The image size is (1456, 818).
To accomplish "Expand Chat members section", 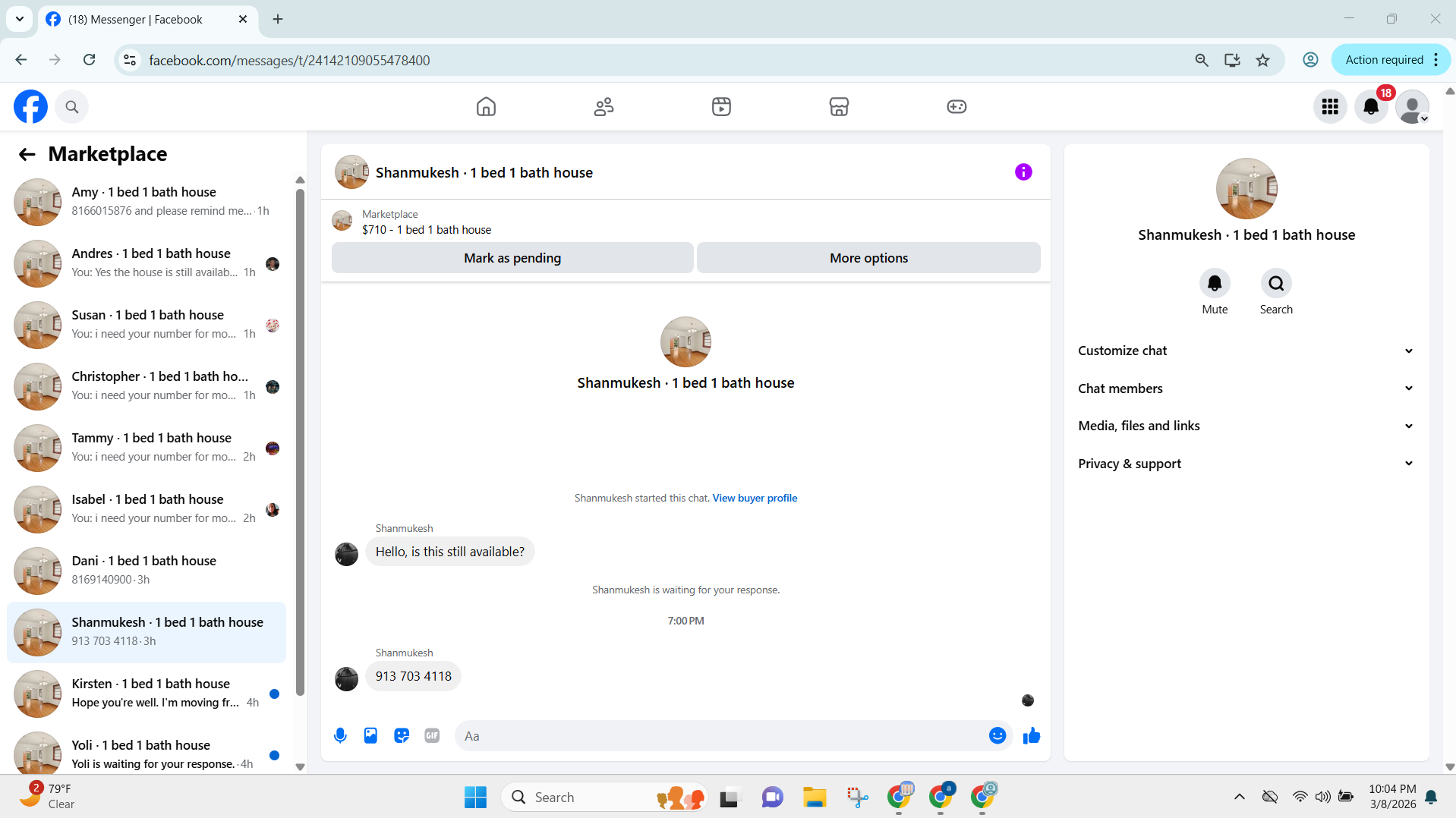I will [x=1246, y=389].
